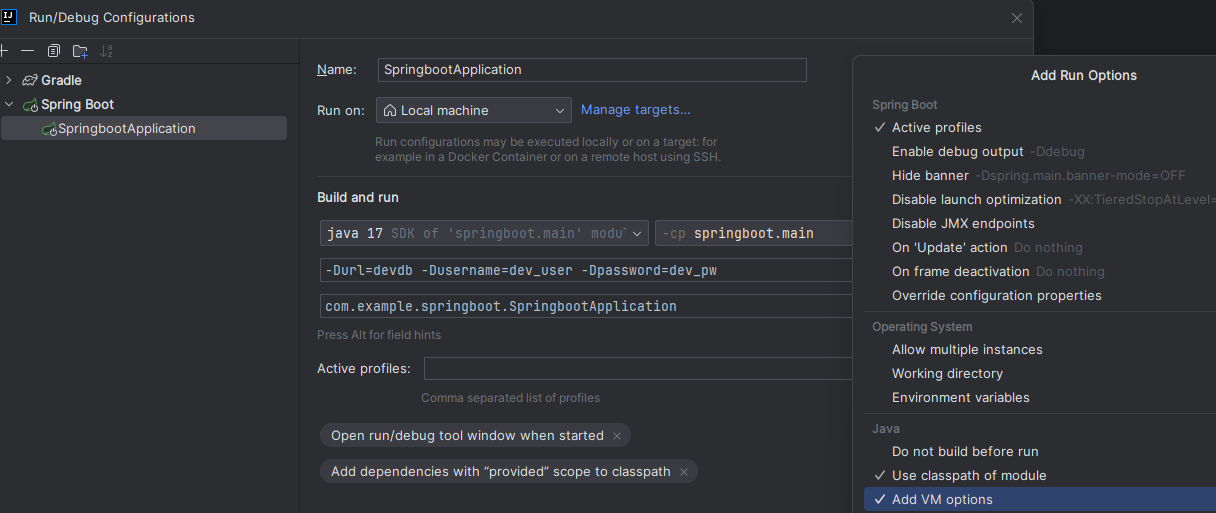Click the Gradle elephant icon
Viewport: 1216px width, 513px height.
(30, 80)
